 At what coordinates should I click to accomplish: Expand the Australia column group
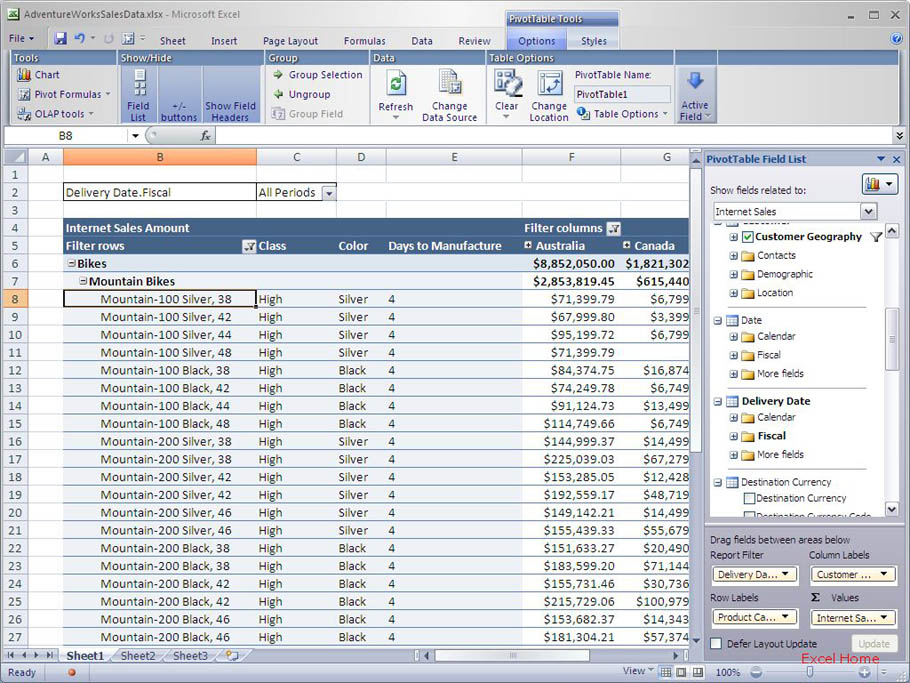pyautogui.click(x=528, y=245)
